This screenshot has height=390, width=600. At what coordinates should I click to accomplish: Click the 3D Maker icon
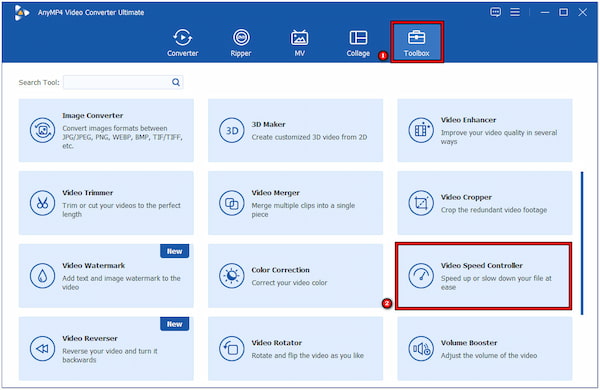(x=232, y=130)
